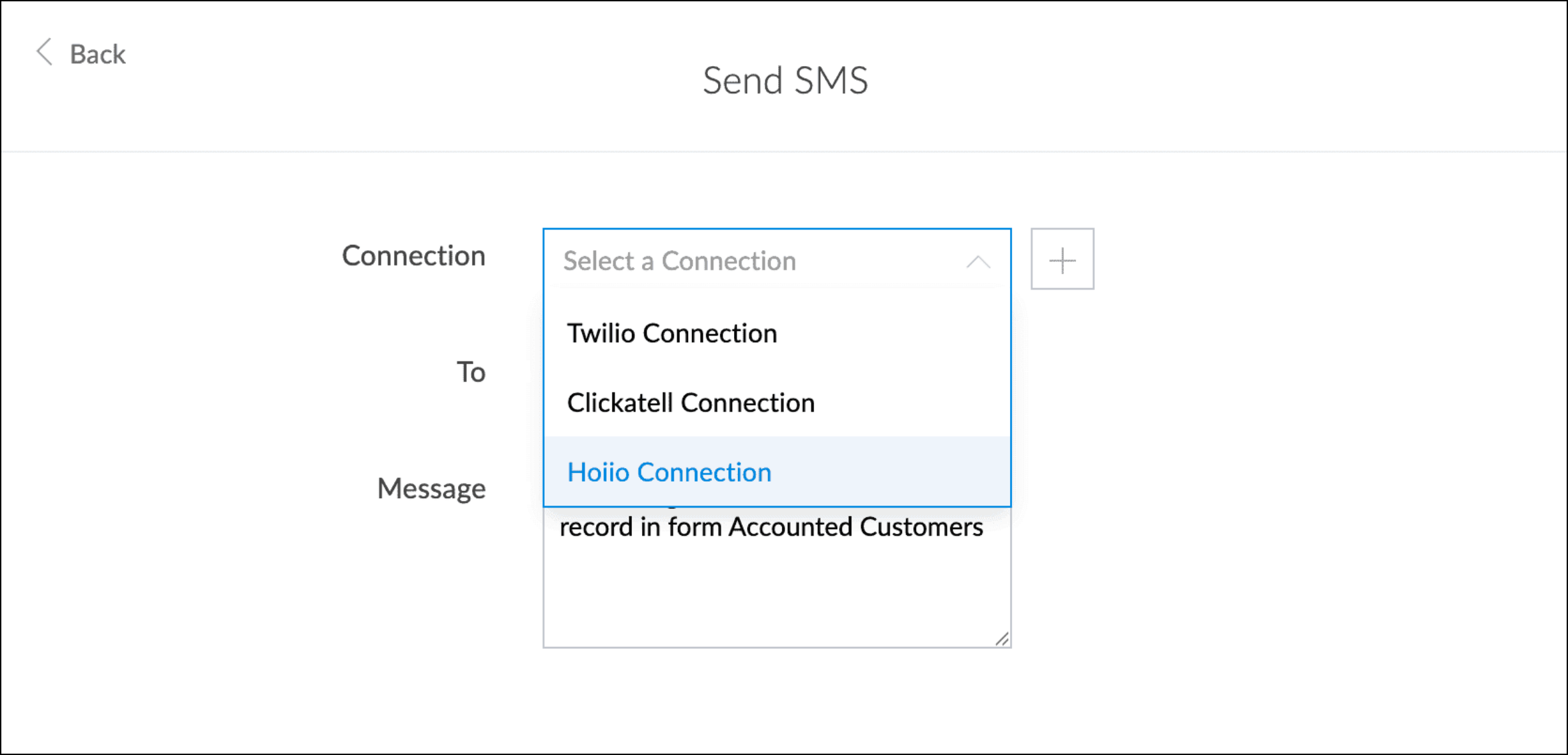This screenshot has width=1568, height=755.
Task: Select the Clickatell Connection option
Action: [x=777, y=402]
